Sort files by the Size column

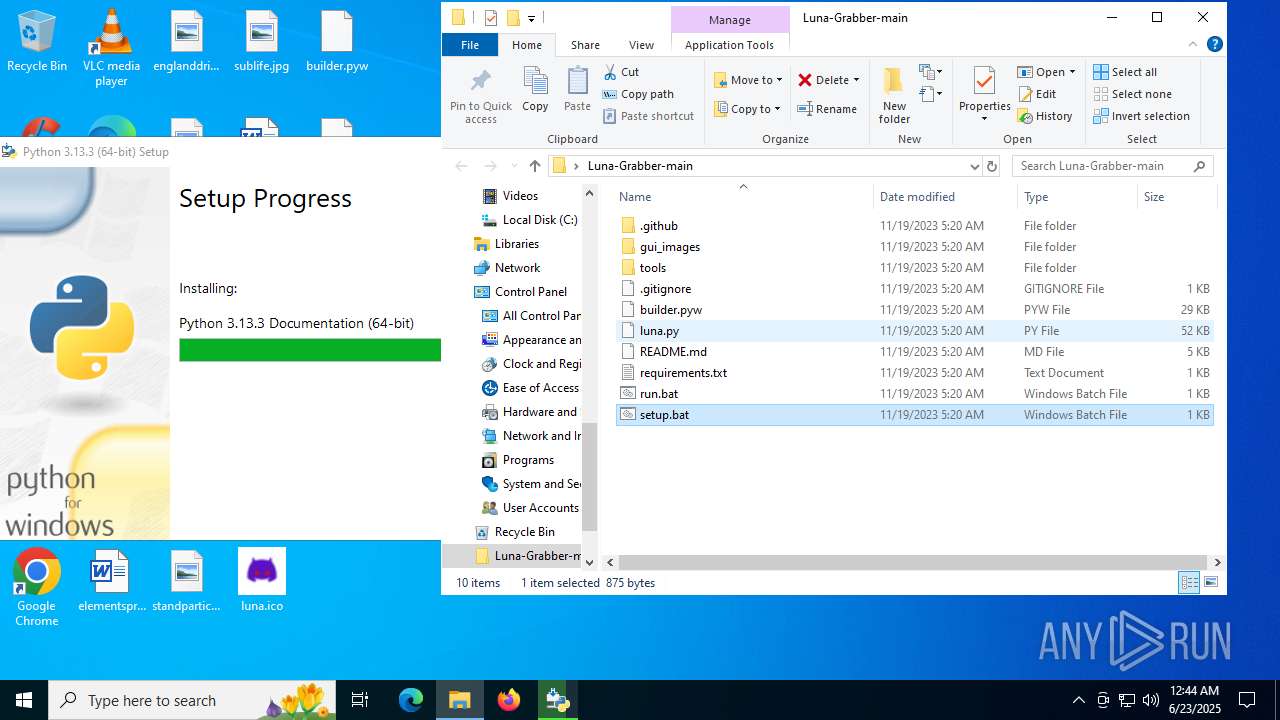[1176, 197]
